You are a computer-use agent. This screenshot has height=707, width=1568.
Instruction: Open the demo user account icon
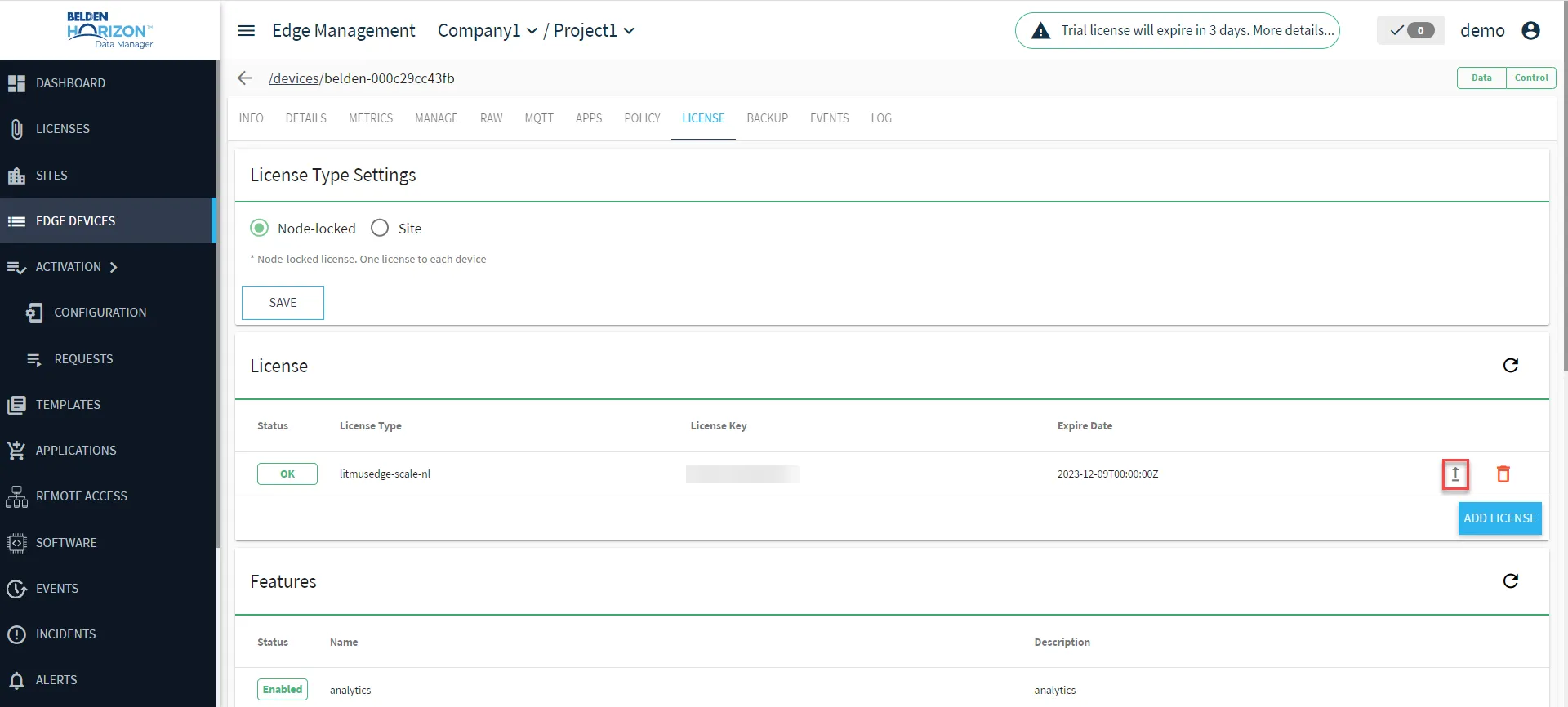pos(1530,31)
